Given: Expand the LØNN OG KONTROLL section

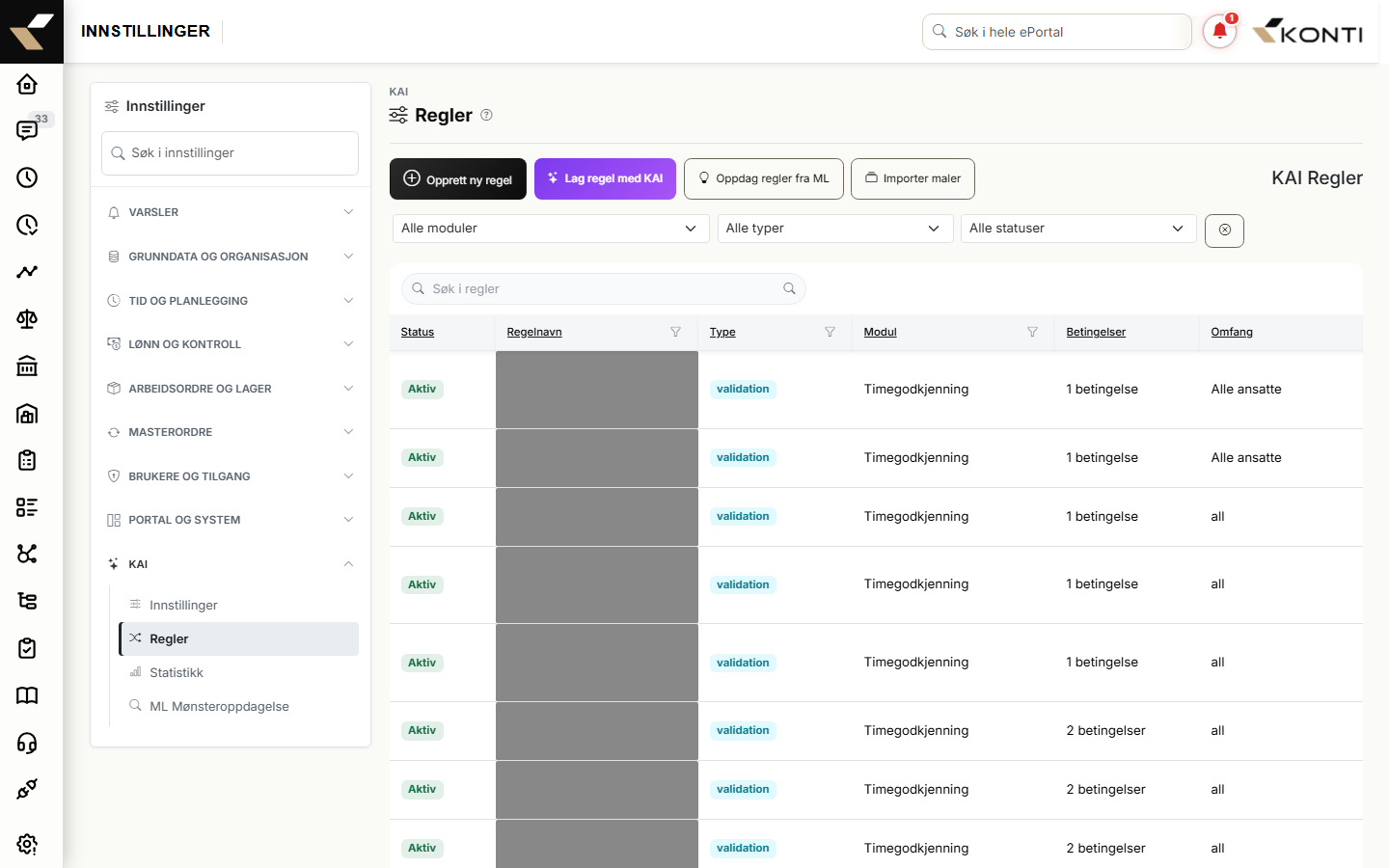Looking at the screenshot, I should 231,344.
